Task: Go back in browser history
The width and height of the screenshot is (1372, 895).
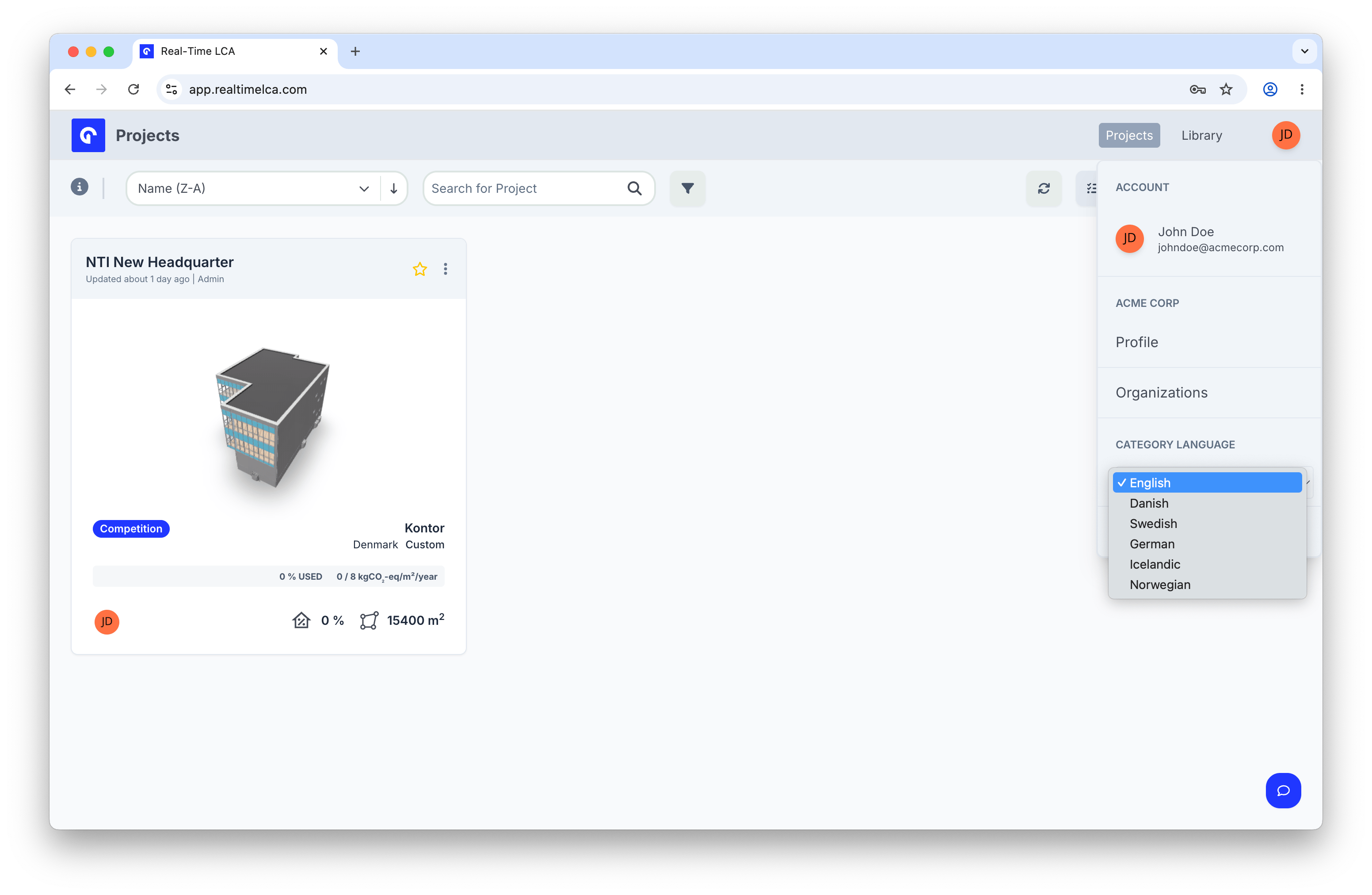Action: tap(70, 89)
